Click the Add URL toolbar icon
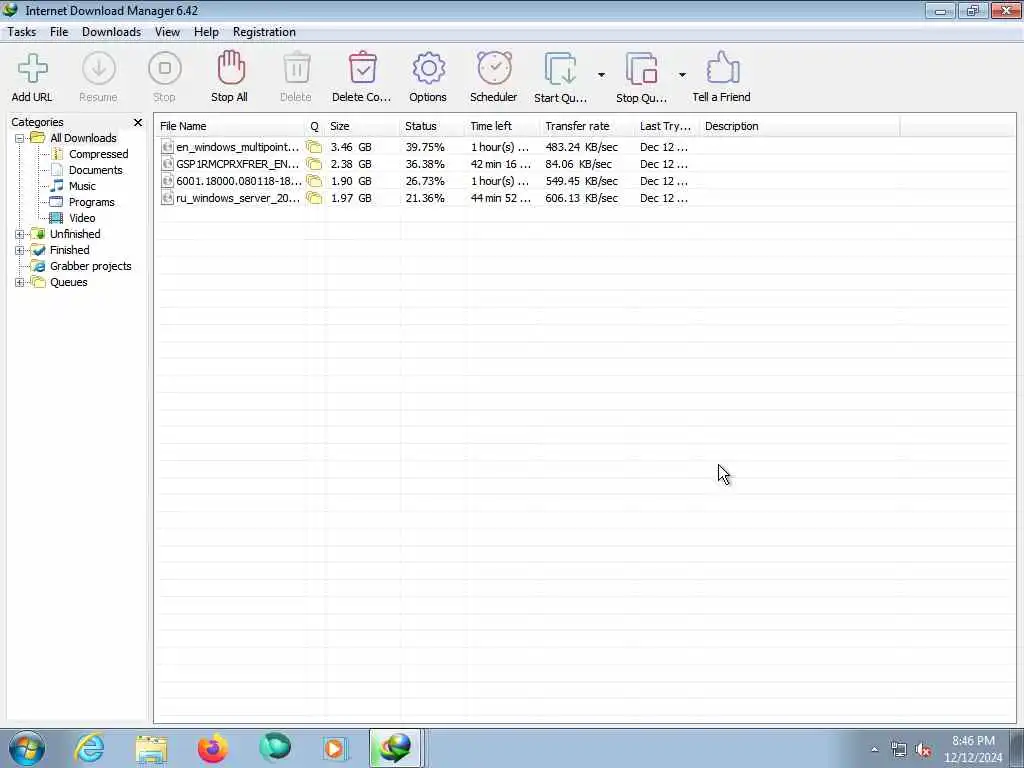The height and width of the screenshot is (768, 1024). (x=32, y=69)
